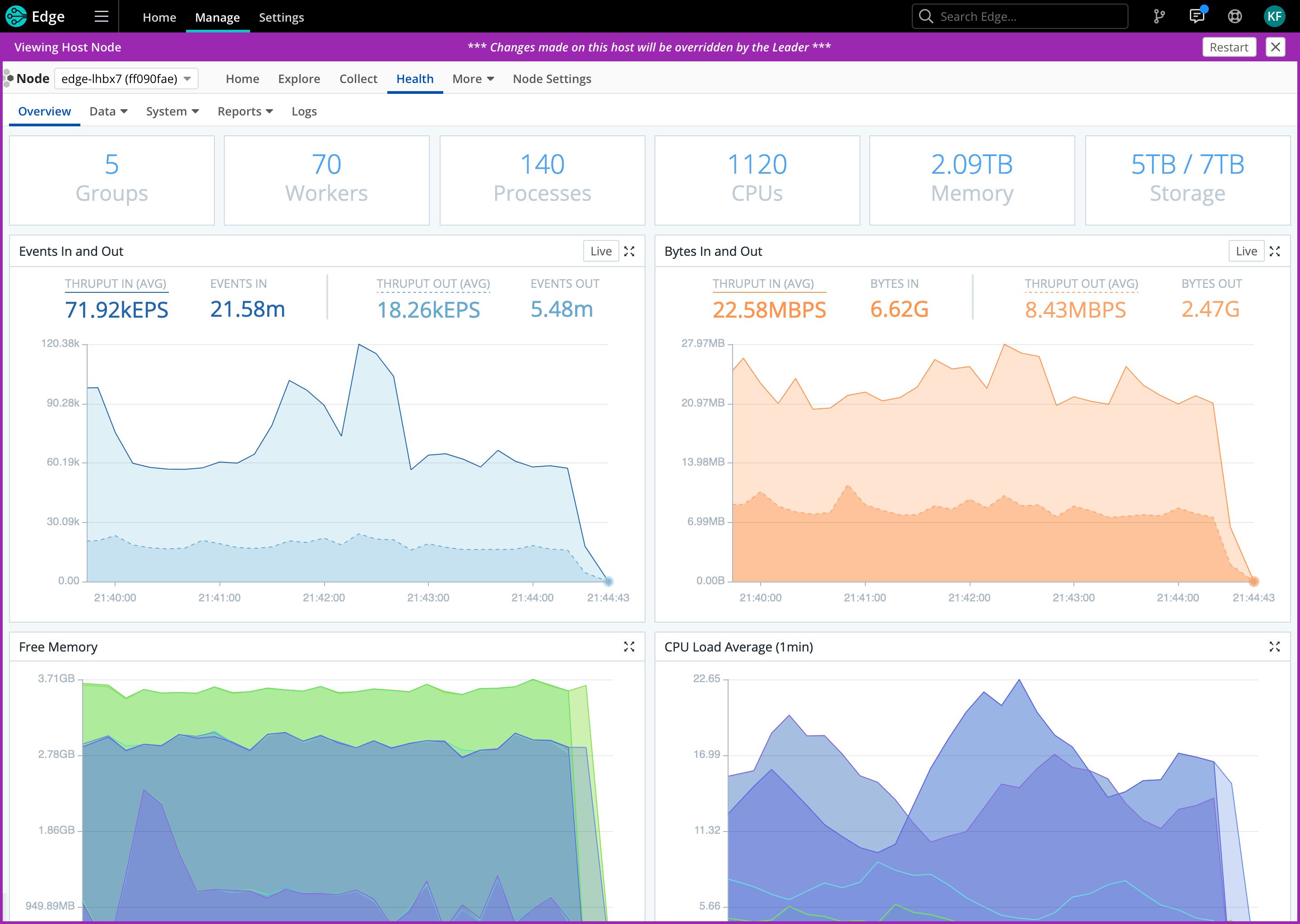The image size is (1300, 924).
Task: Expand the Events In and Out chart
Action: [x=629, y=251]
